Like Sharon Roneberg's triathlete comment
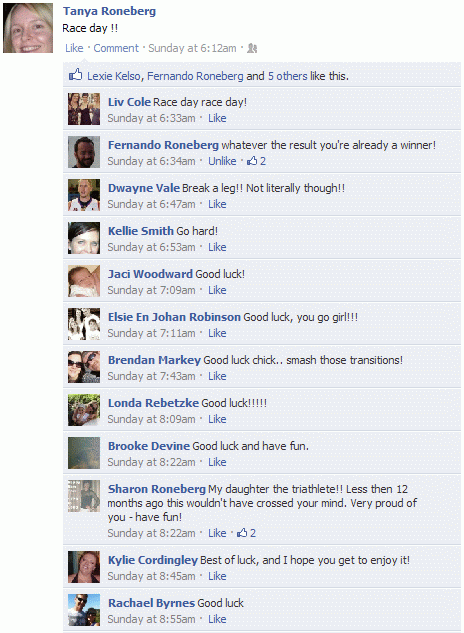The height and width of the screenshot is (633, 464). point(217,533)
